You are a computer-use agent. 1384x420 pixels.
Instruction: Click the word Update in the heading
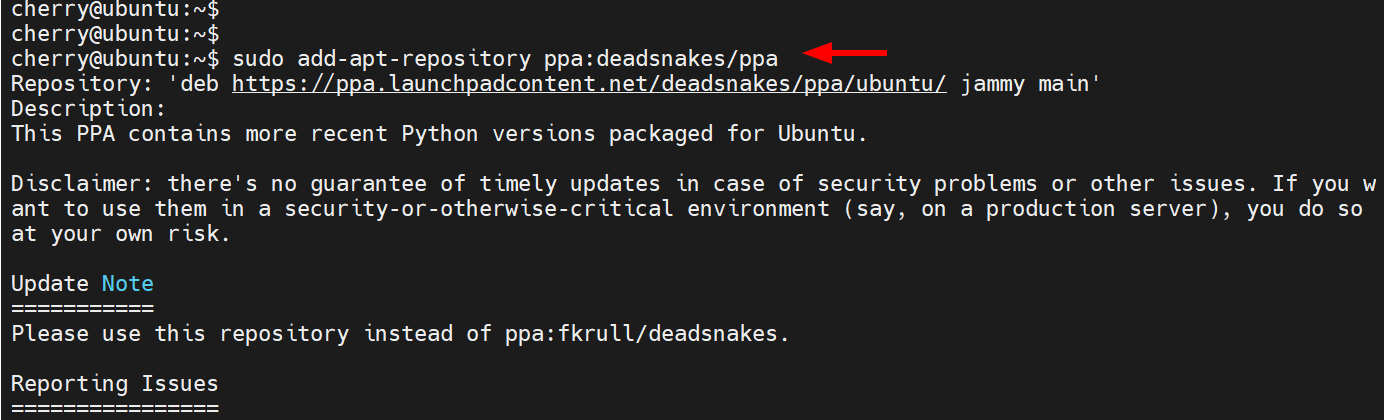pos(50,284)
